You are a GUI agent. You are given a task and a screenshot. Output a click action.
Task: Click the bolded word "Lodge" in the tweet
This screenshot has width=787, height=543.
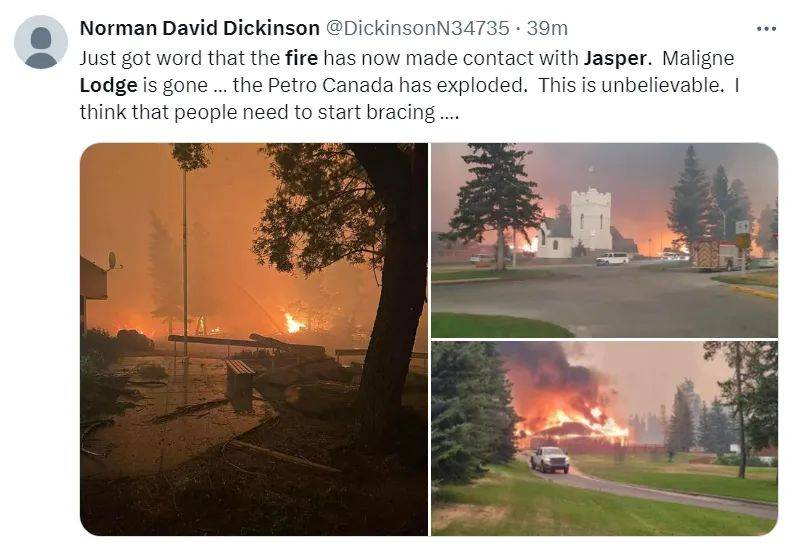click(x=108, y=86)
